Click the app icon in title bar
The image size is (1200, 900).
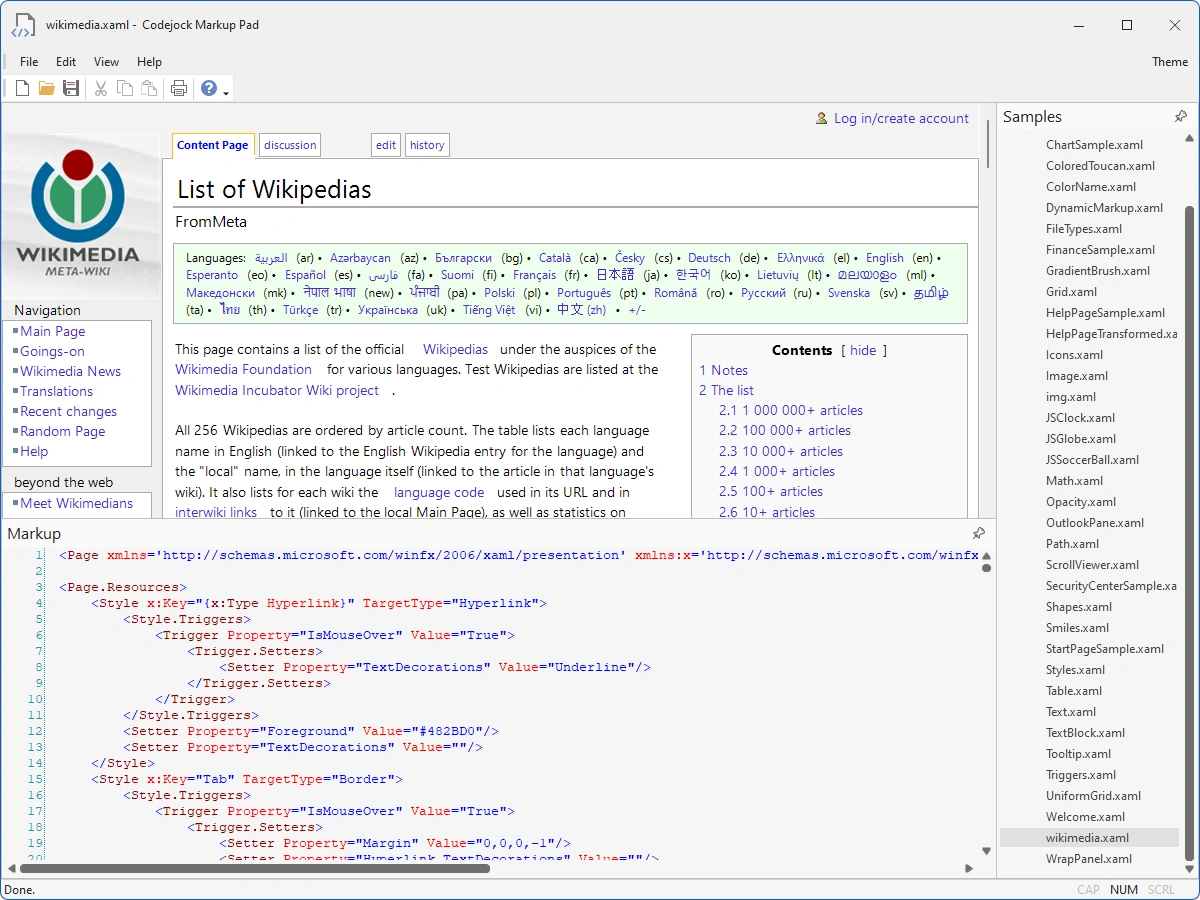click(x=22, y=25)
